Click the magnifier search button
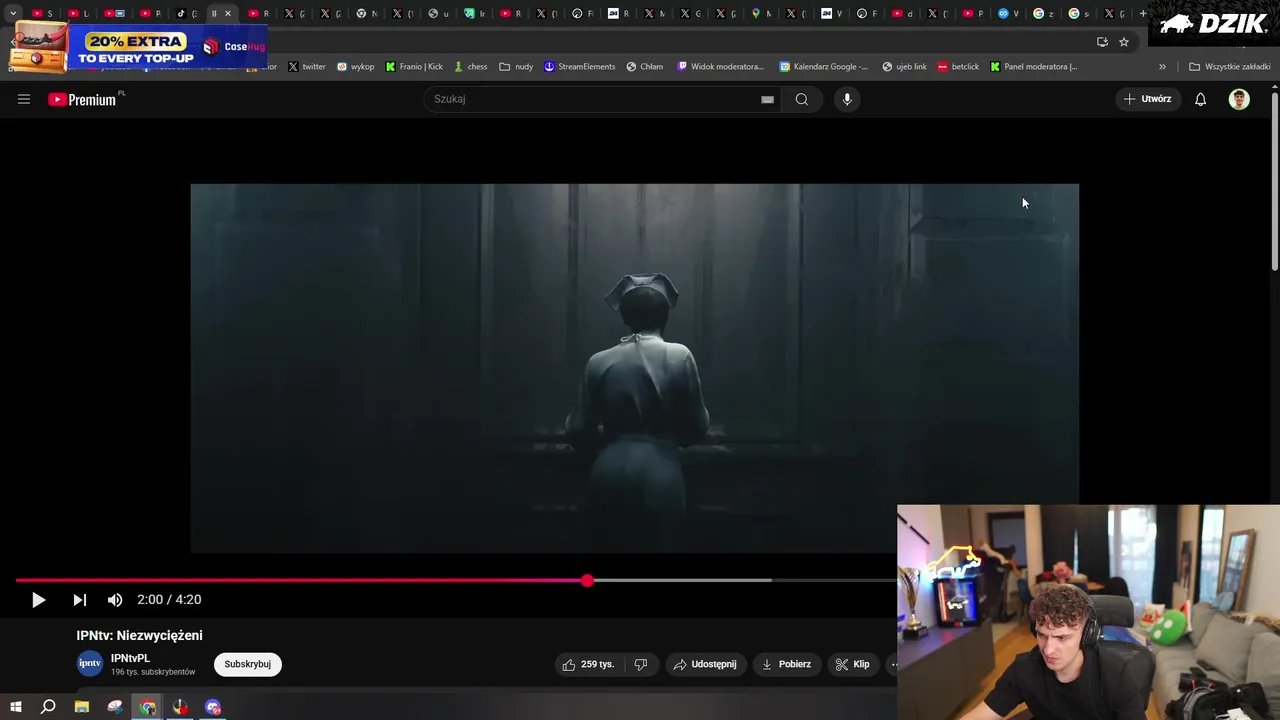This screenshot has height=720, width=1280. click(802, 99)
